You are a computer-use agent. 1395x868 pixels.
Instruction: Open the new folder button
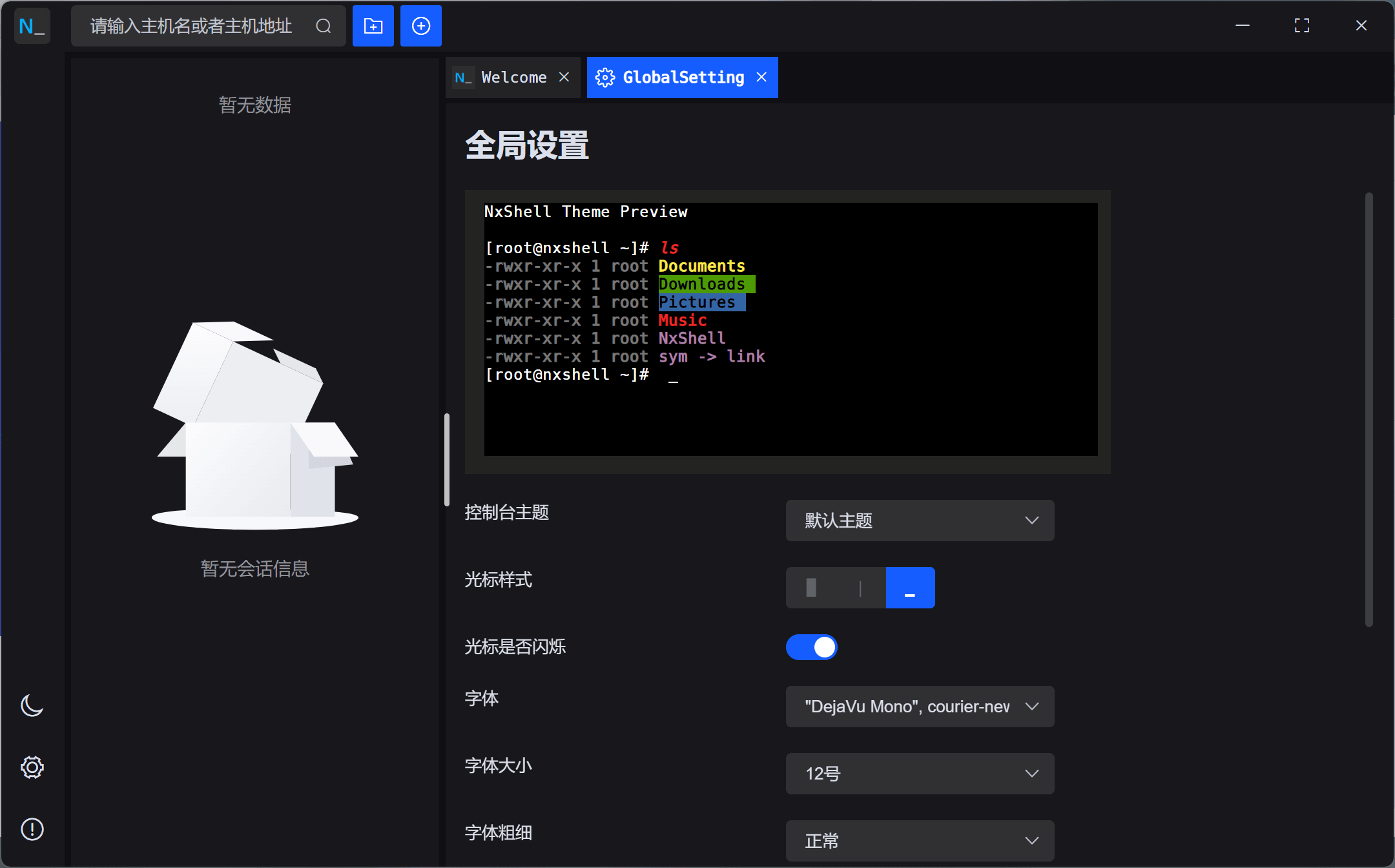coord(373,26)
